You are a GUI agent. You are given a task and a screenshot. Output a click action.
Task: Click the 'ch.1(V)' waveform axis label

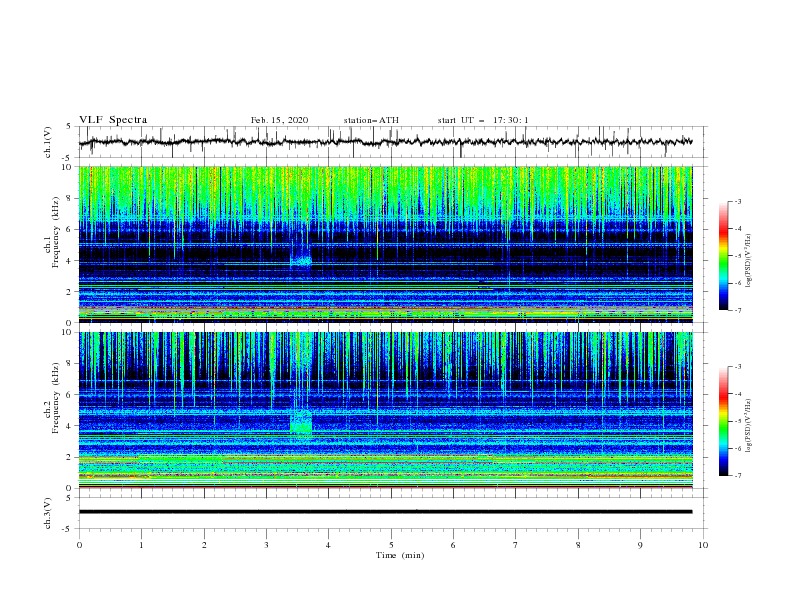48,142
